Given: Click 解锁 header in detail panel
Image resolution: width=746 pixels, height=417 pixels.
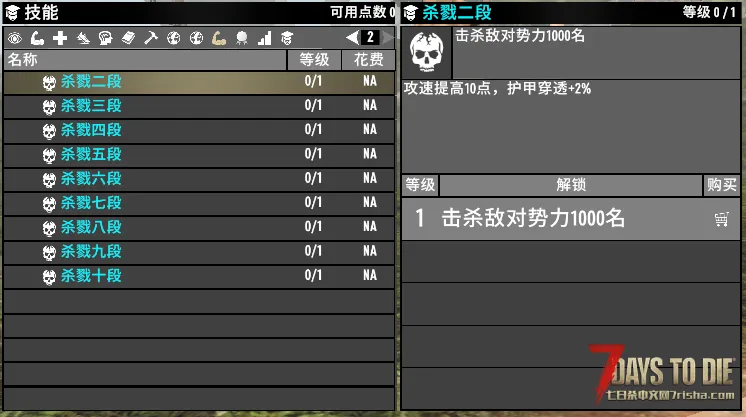Looking at the screenshot, I should (x=571, y=185).
